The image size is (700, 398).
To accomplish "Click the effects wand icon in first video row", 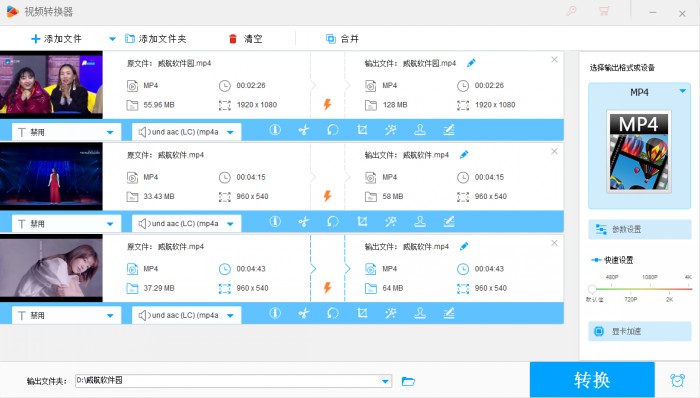I will pos(391,130).
